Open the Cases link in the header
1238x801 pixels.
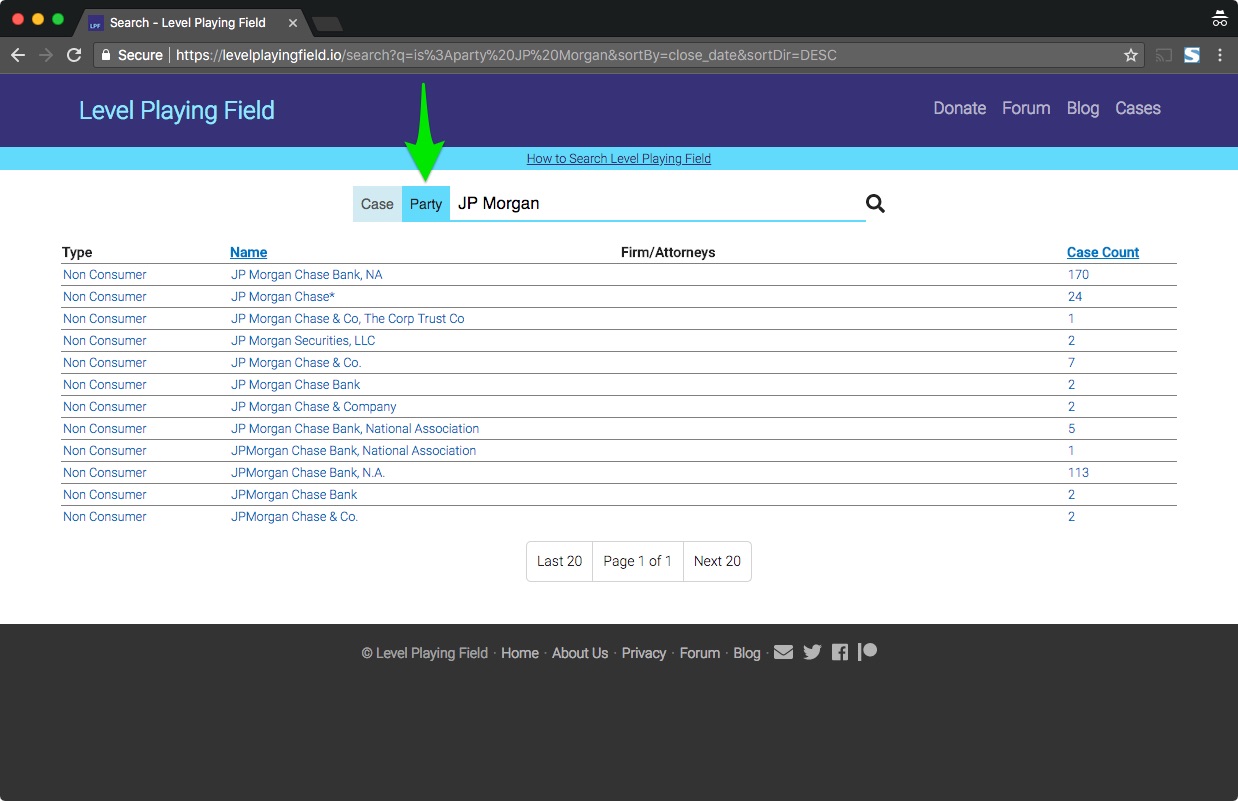[1138, 108]
